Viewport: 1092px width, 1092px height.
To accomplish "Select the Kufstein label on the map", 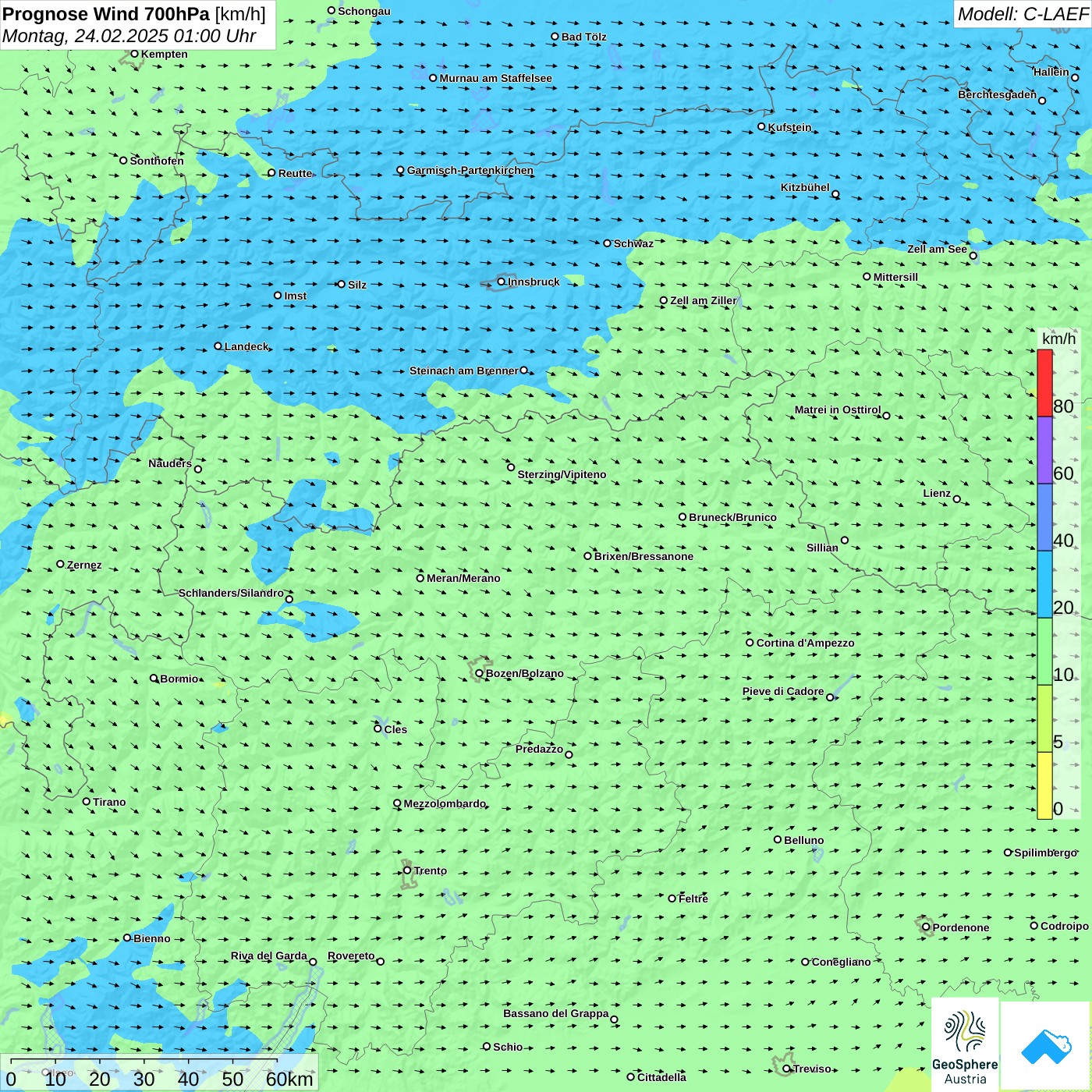I will pos(790,127).
